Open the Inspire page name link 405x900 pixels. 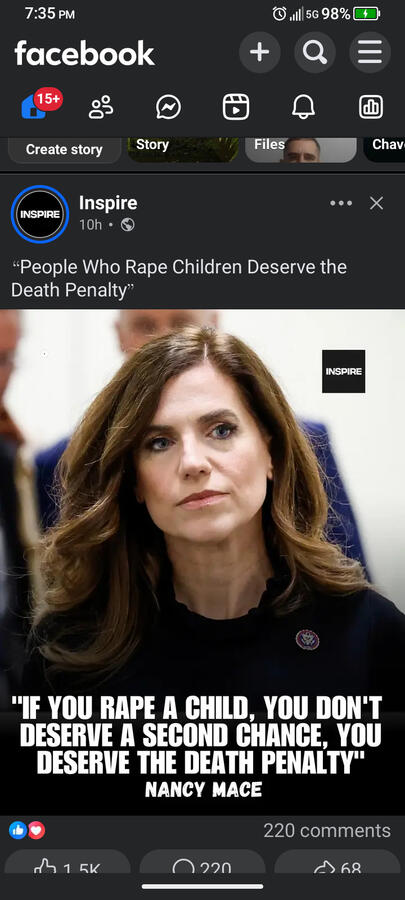pyautogui.click(x=108, y=203)
